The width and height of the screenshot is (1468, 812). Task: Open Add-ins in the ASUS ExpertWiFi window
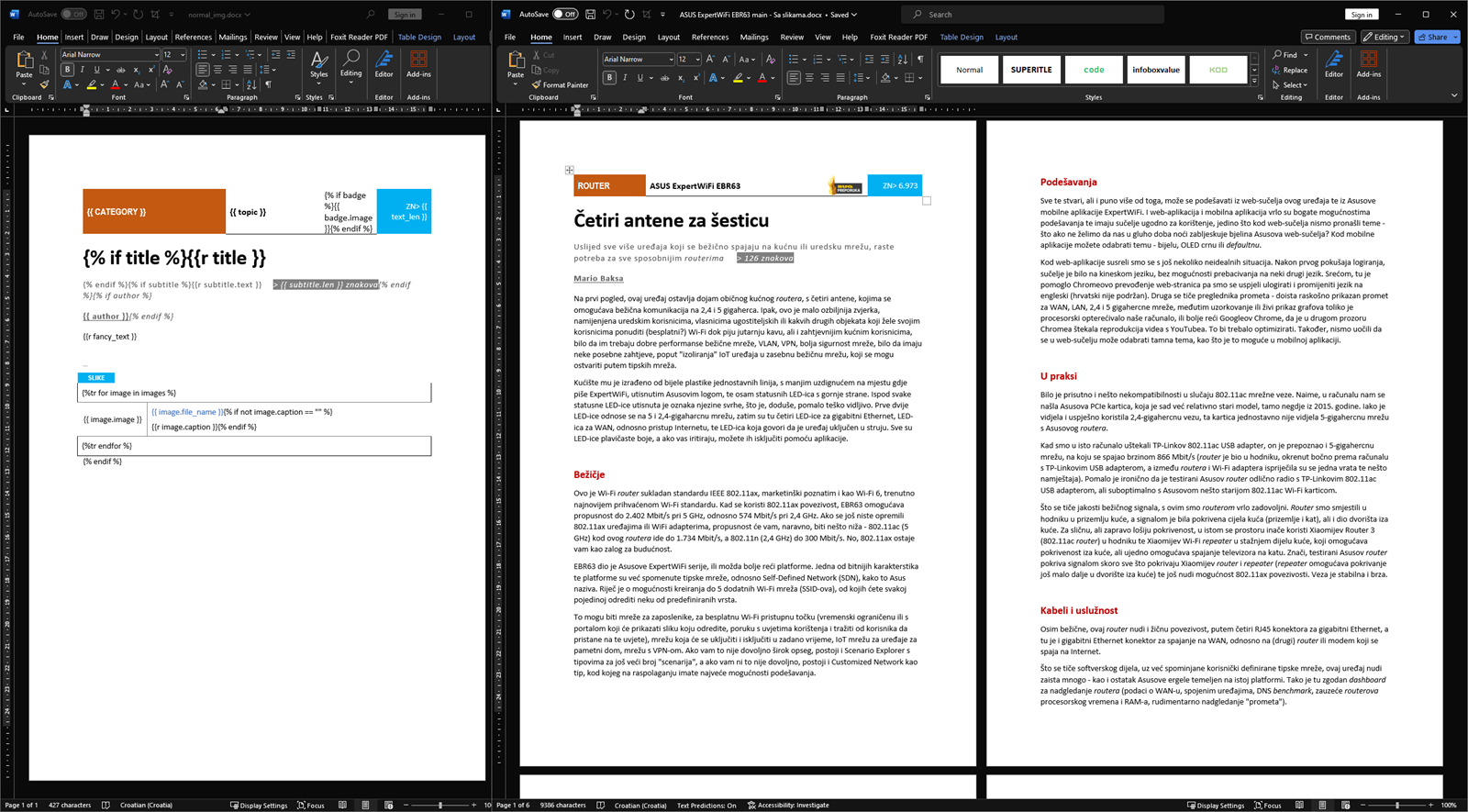[x=1368, y=64]
